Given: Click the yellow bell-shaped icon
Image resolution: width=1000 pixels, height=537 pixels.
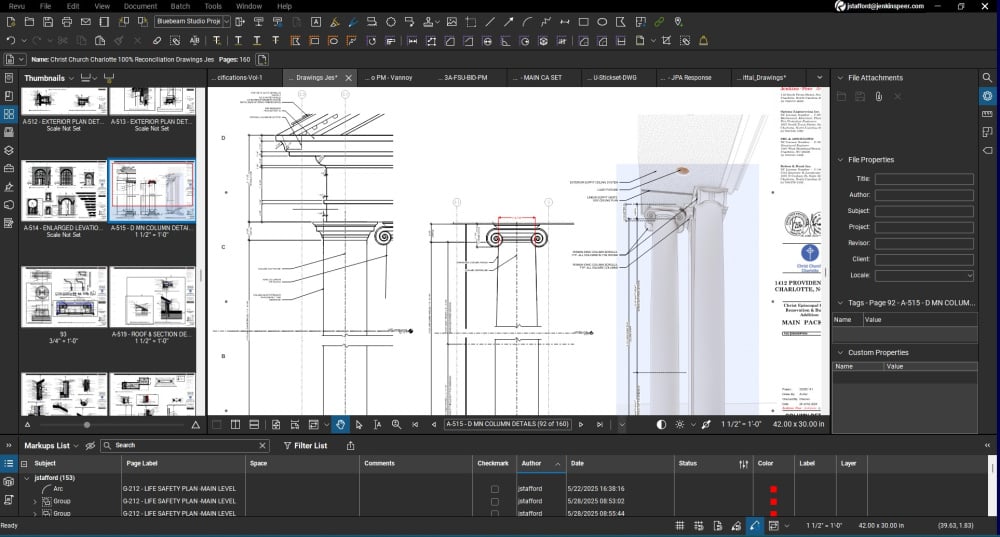Looking at the screenshot, I should [703, 41].
